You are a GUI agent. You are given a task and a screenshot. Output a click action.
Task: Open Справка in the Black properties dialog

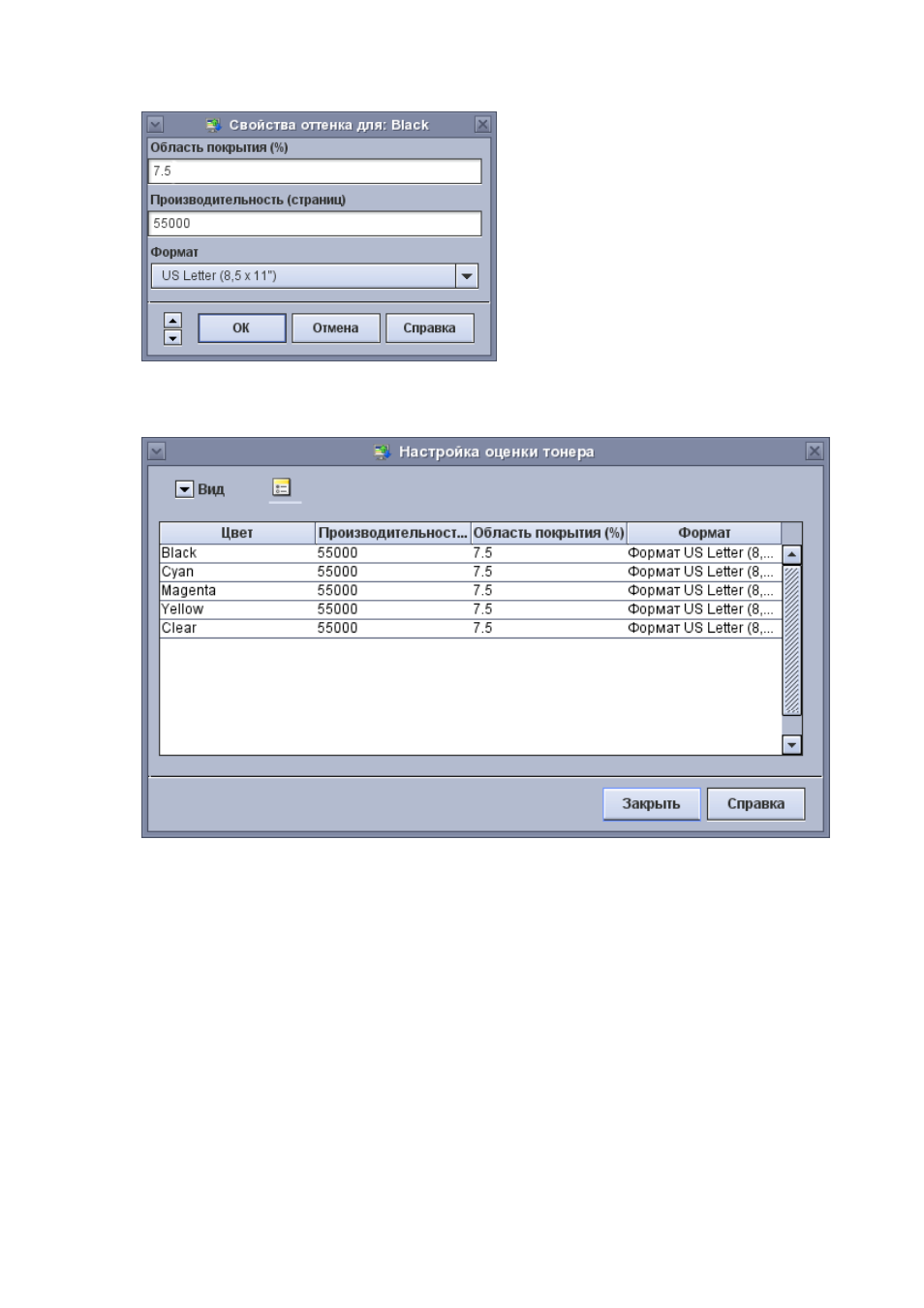(x=429, y=328)
